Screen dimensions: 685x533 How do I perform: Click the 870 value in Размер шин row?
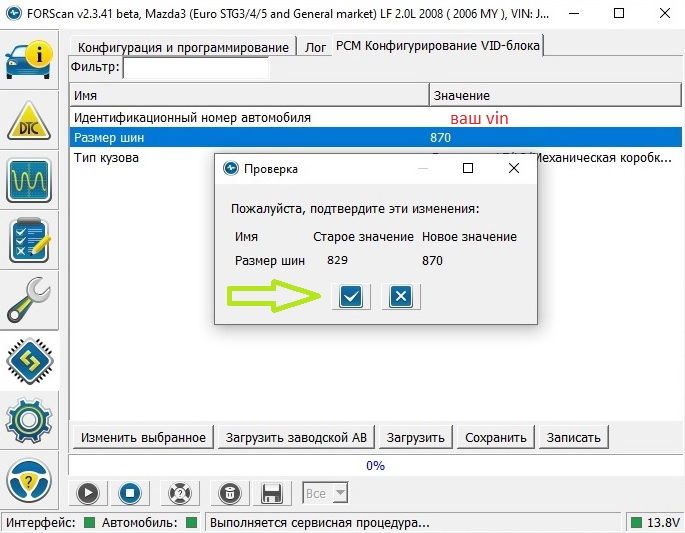(440, 138)
